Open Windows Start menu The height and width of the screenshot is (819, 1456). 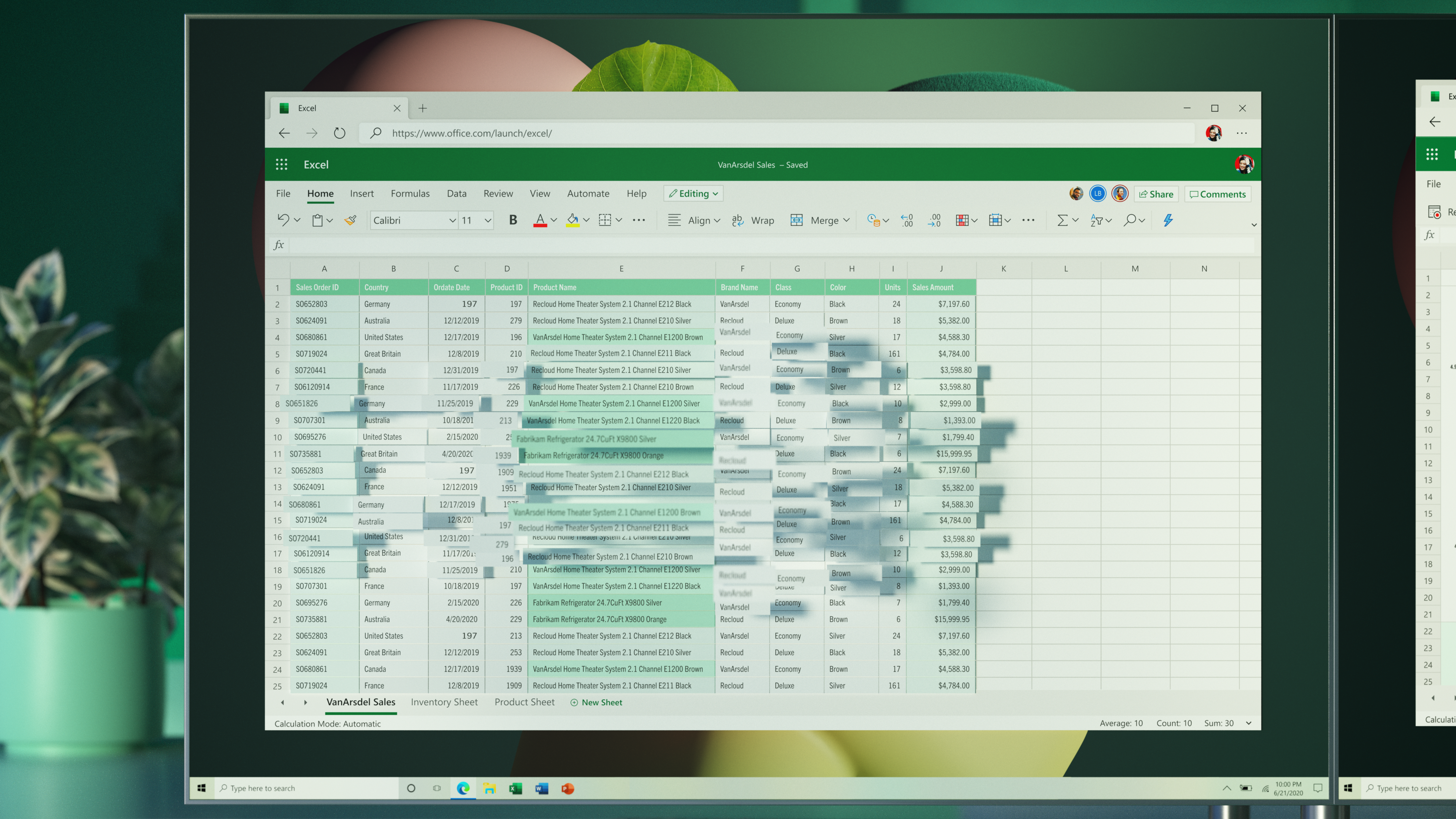tap(201, 788)
